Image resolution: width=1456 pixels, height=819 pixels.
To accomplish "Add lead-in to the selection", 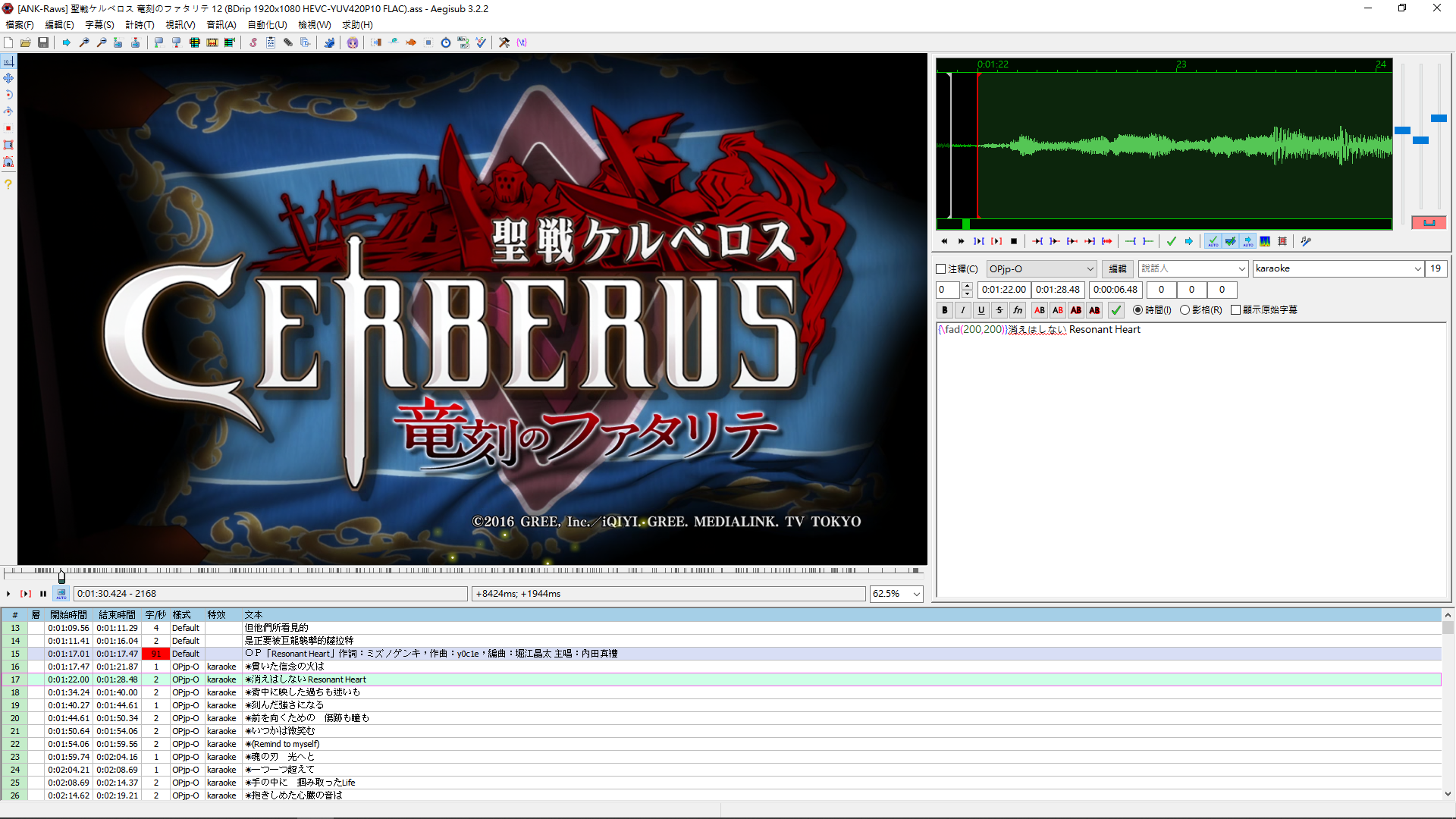I will (1131, 241).
